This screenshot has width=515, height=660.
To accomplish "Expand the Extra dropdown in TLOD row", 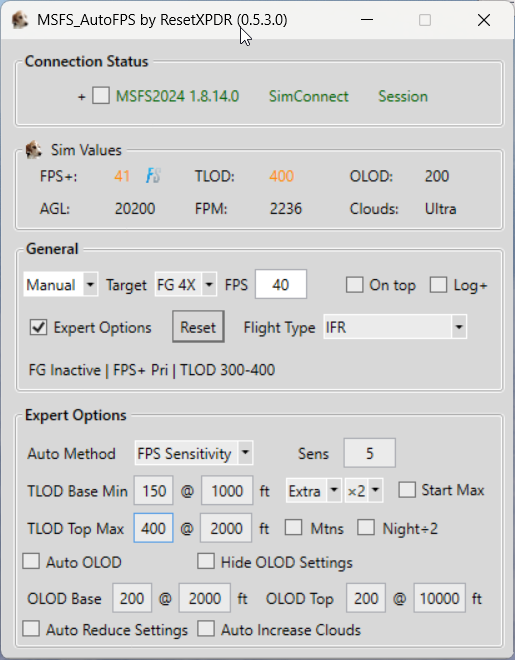I will (x=313, y=490).
